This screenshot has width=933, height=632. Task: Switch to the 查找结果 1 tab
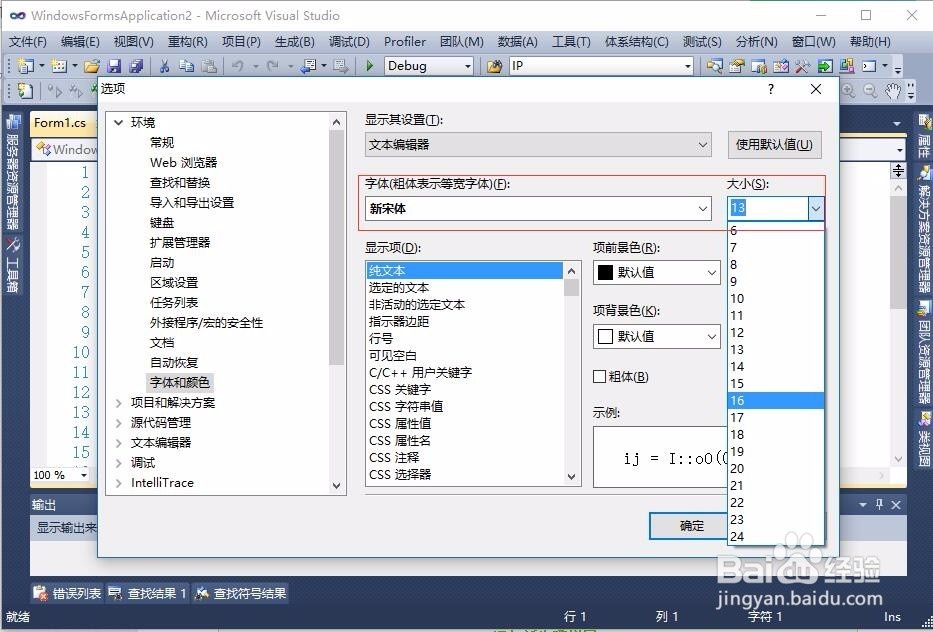(148, 593)
